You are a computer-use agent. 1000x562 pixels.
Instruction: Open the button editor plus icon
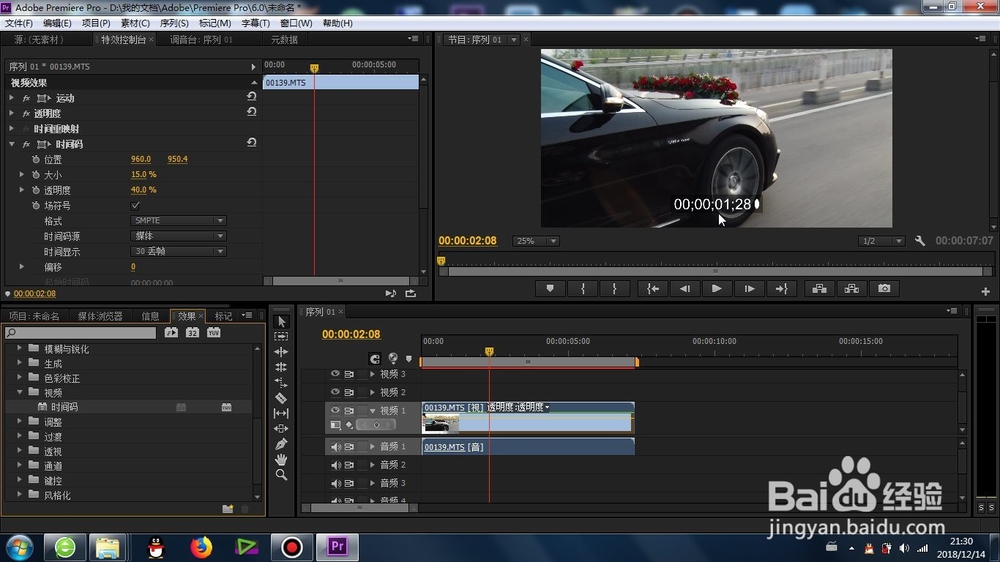click(x=985, y=292)
